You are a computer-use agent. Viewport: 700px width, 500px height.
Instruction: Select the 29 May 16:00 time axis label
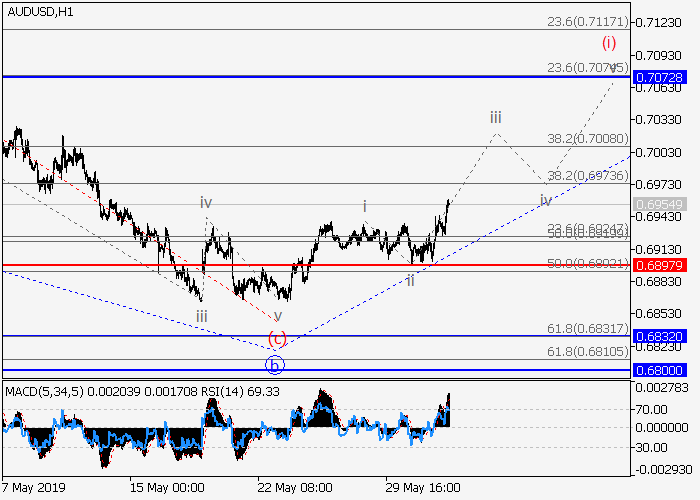tap(425, 489)
